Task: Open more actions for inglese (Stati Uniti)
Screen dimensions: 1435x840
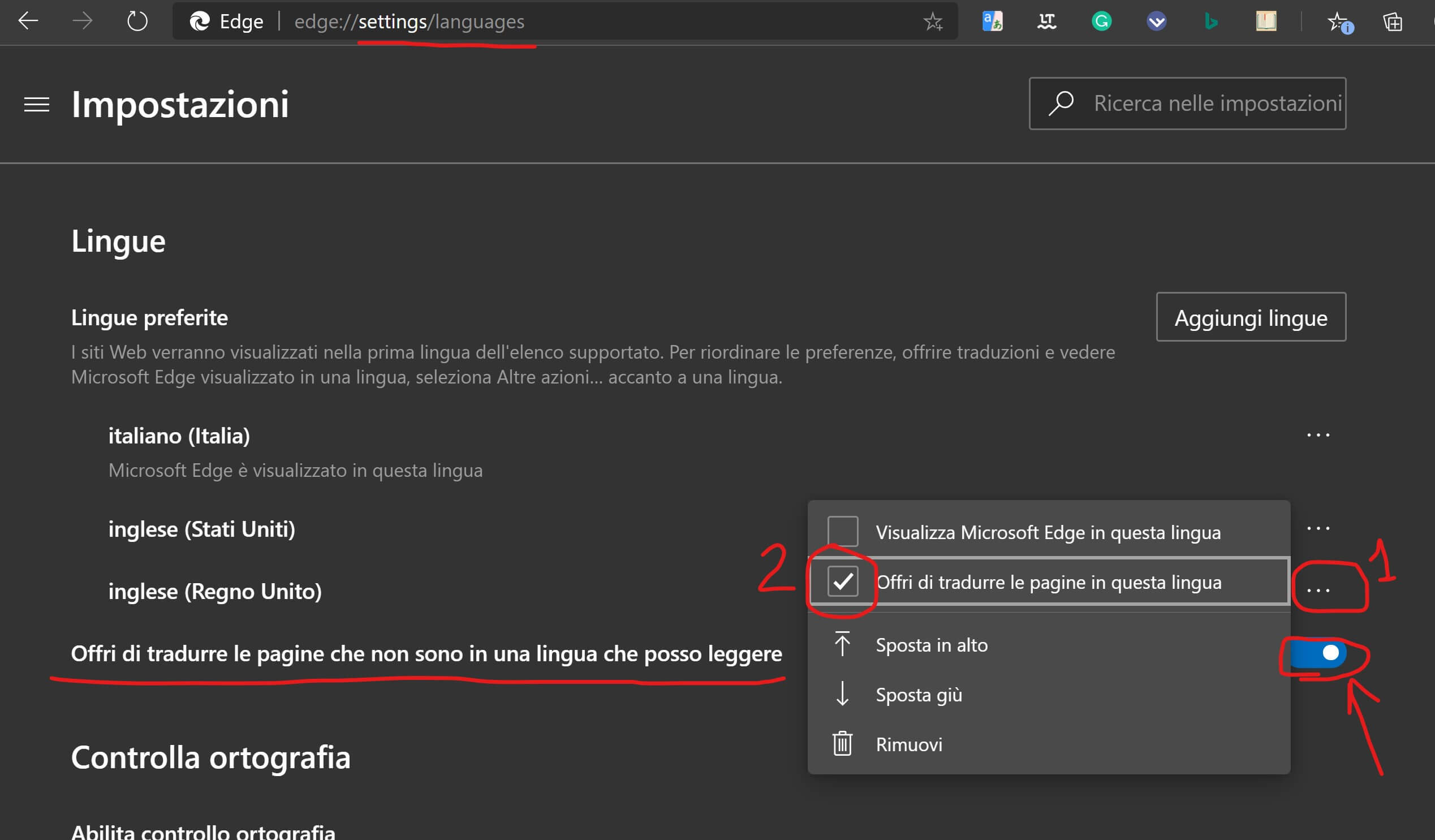Action: (x=1318, y=529)
